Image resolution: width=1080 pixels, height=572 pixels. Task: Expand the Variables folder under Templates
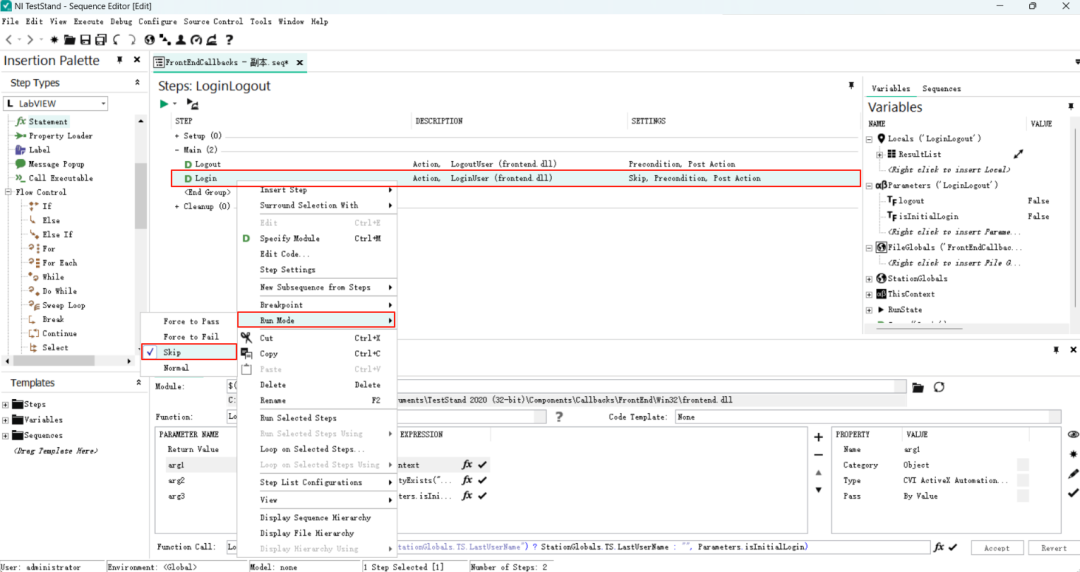click(6, 420)
